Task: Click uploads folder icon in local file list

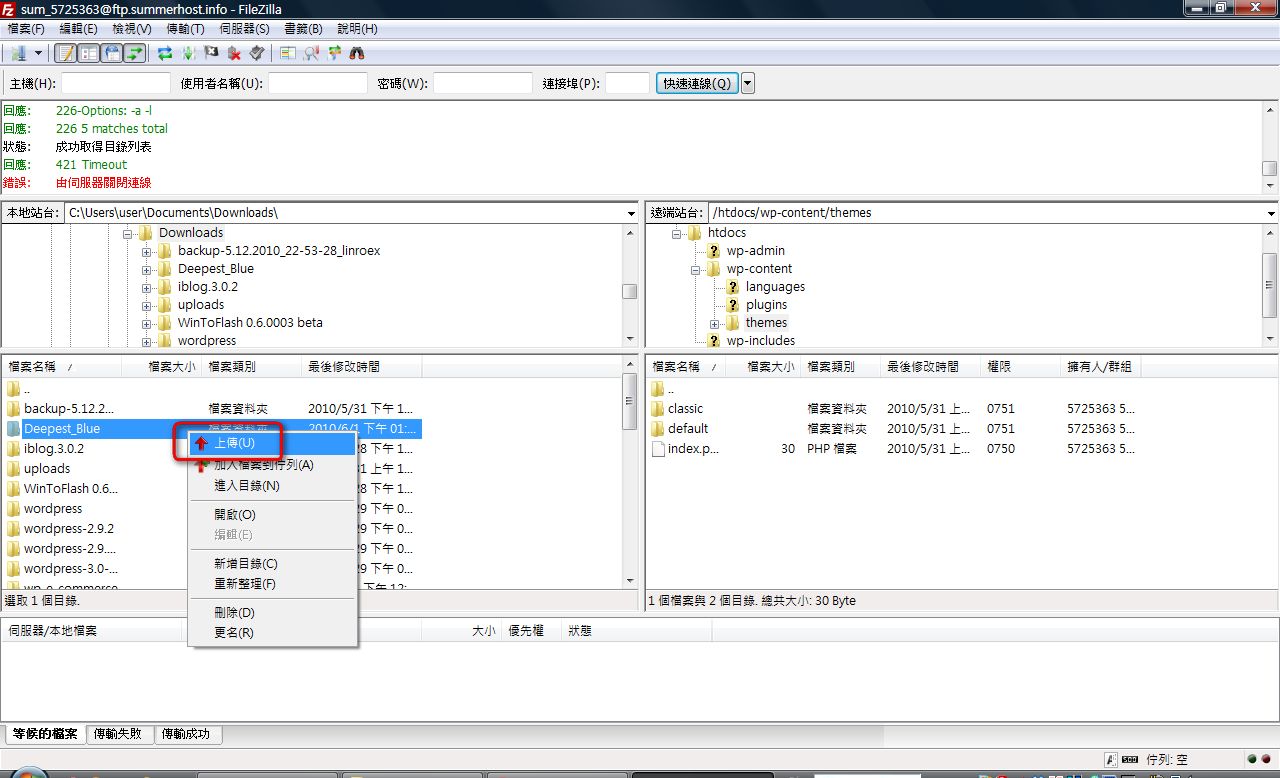Action: tap(14, 468)
